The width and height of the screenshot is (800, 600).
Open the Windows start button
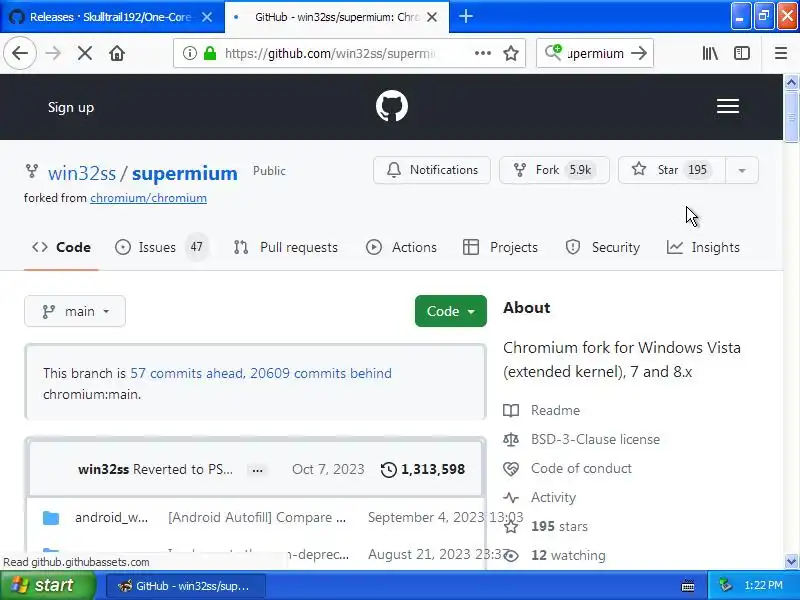pos(47,585)
